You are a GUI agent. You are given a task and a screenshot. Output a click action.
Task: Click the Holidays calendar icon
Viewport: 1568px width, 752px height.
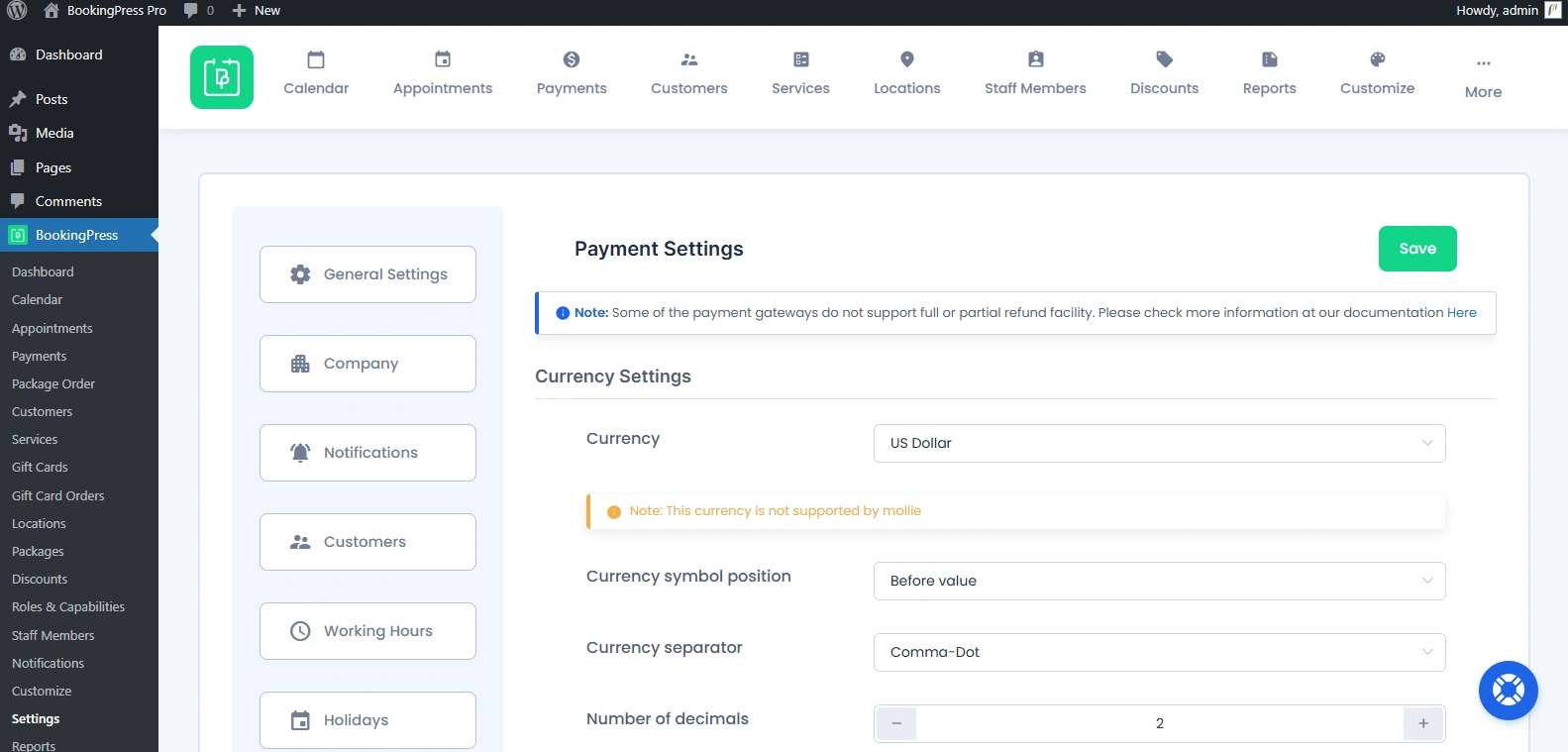pos(300,720)
